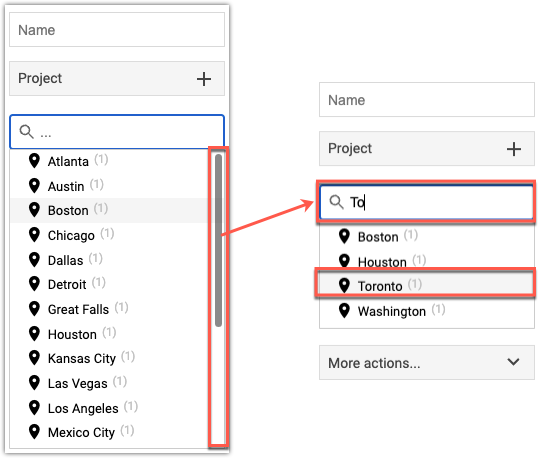Image resolution: width=546 pixels, height=458 pixels.
Task: Click the search magnifier in left location field
Action: pyautogui.click(x=26, y=132)
